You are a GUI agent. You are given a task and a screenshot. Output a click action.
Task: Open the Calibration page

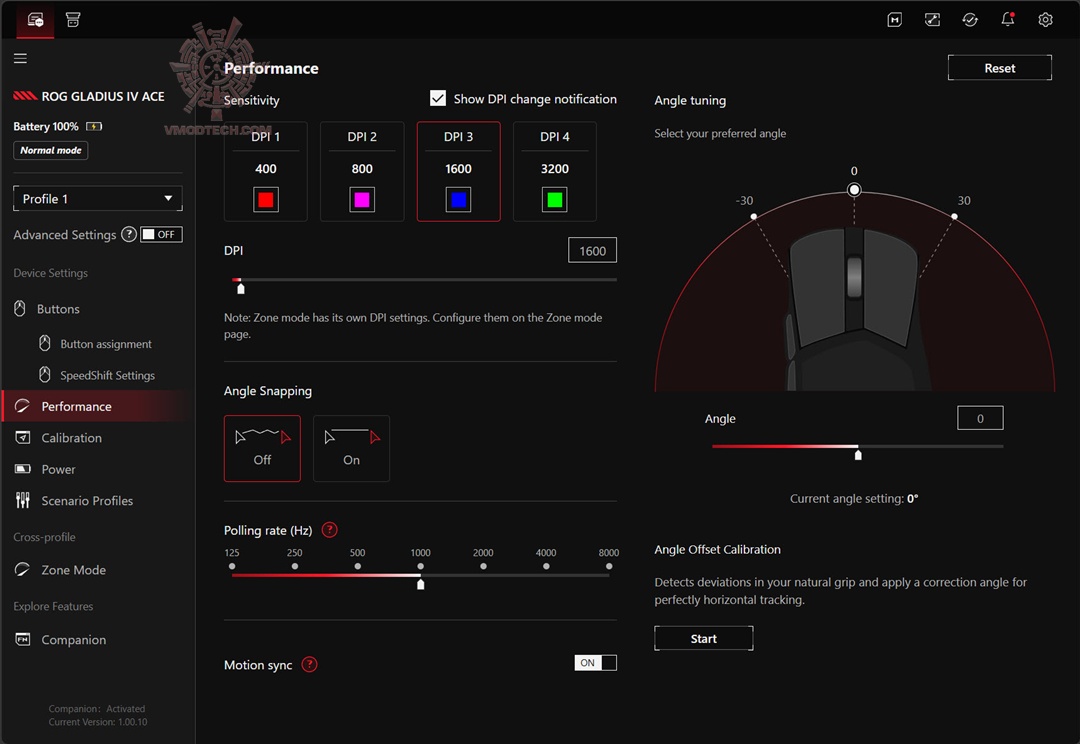(x=72, y=437)
